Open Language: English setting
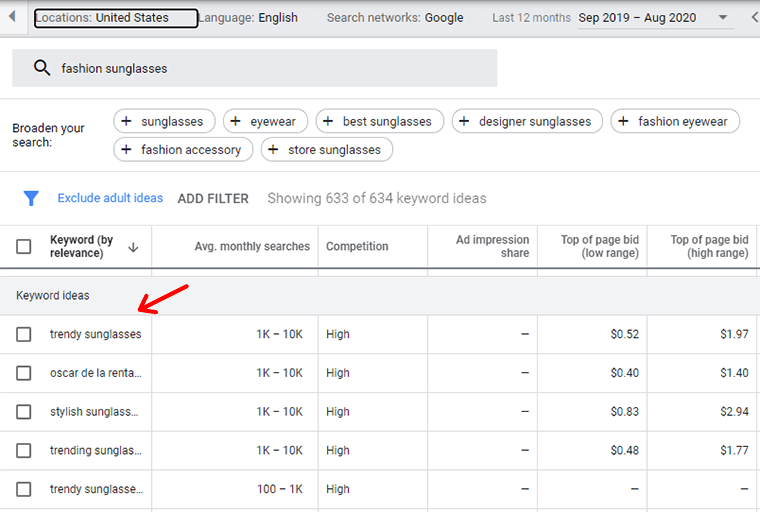Image resolution: width=760 pixels, height=512 pixels. click(x=249, y=18)
